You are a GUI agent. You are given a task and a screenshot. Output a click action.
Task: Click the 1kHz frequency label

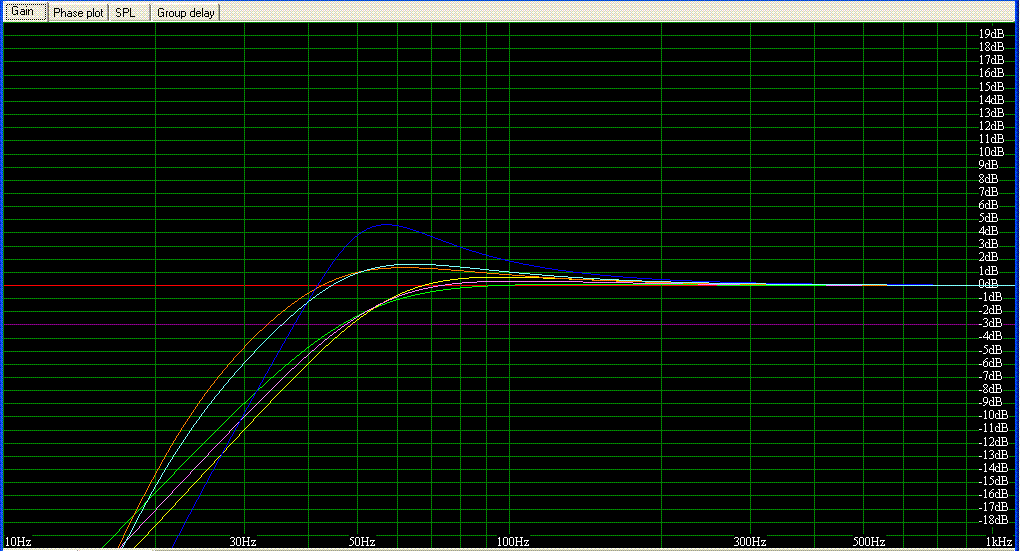click(999, 542)
